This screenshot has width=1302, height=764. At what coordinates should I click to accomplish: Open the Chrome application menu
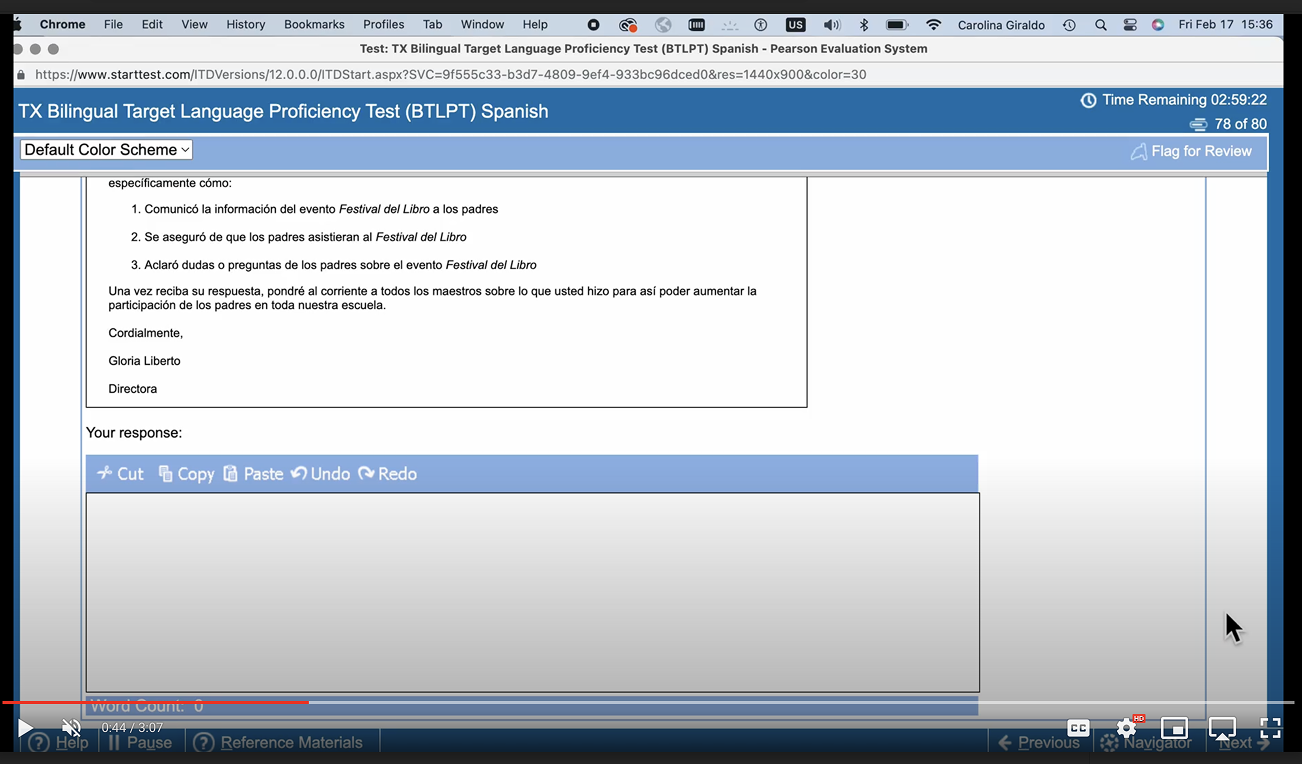click(x=62, y=24)
